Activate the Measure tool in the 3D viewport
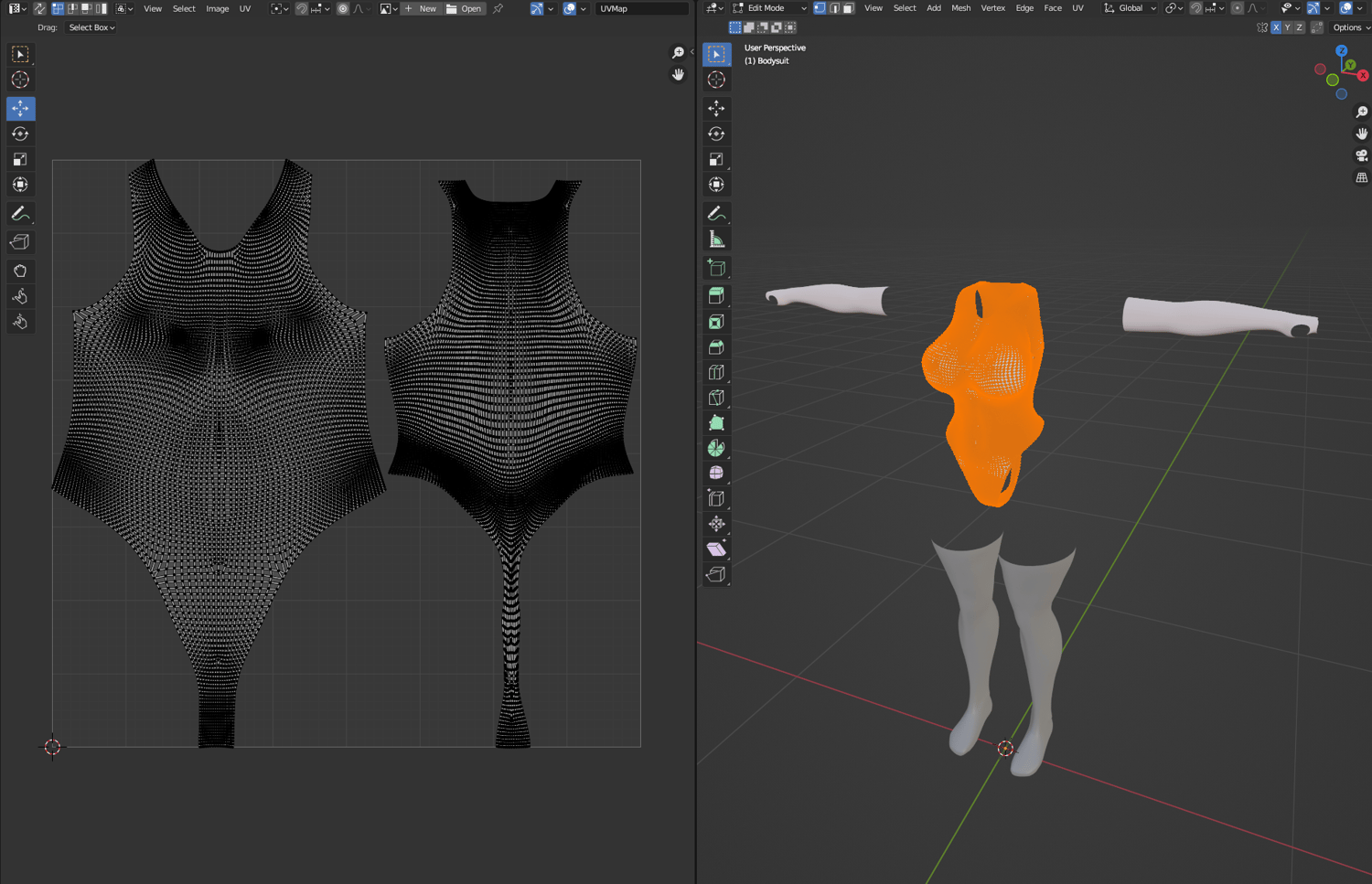Viewport: 1372px width, 884px height. 716,240
